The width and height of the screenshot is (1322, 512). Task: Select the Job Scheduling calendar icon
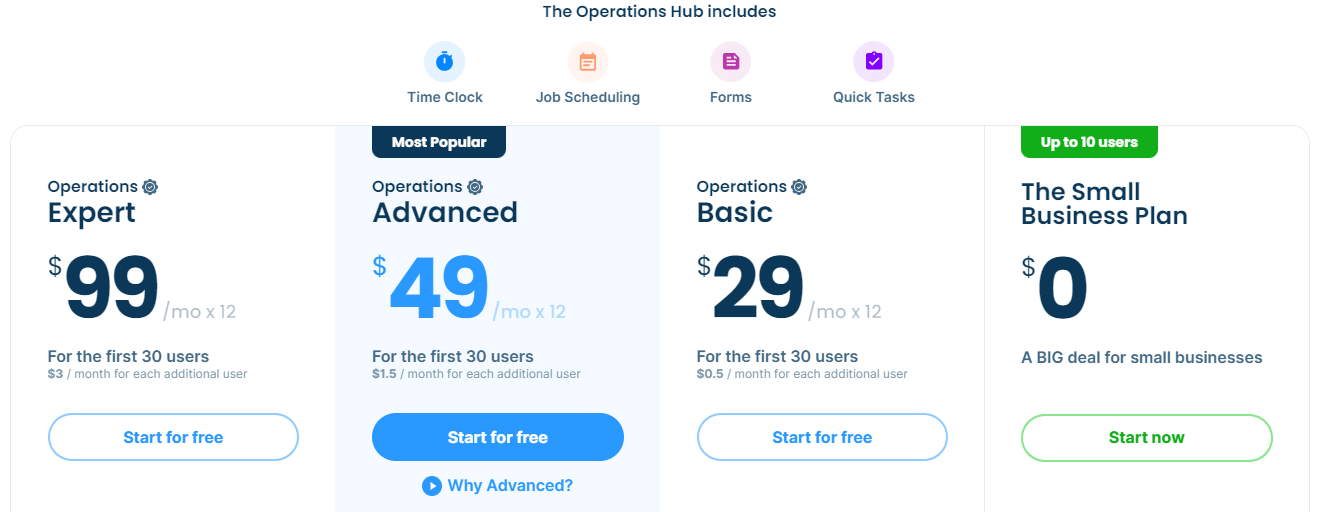click(x=588, y=62)
